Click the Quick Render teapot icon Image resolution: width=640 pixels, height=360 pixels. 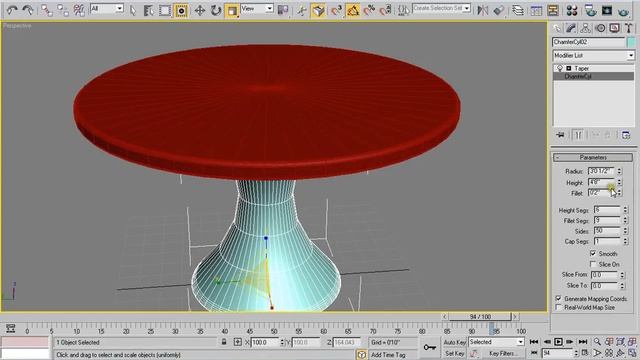pos(623,11)
